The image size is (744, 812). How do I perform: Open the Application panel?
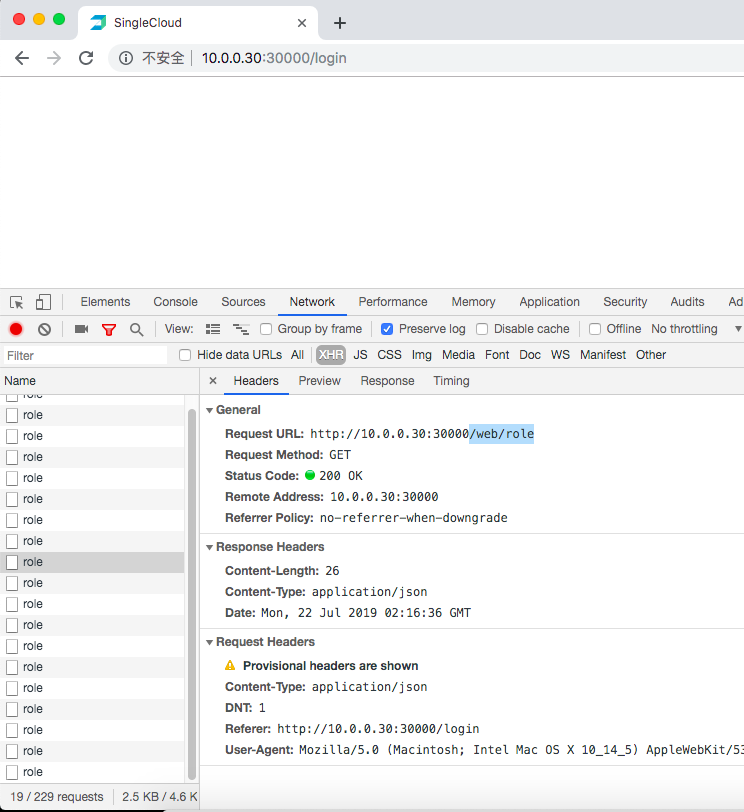[549, 302]
